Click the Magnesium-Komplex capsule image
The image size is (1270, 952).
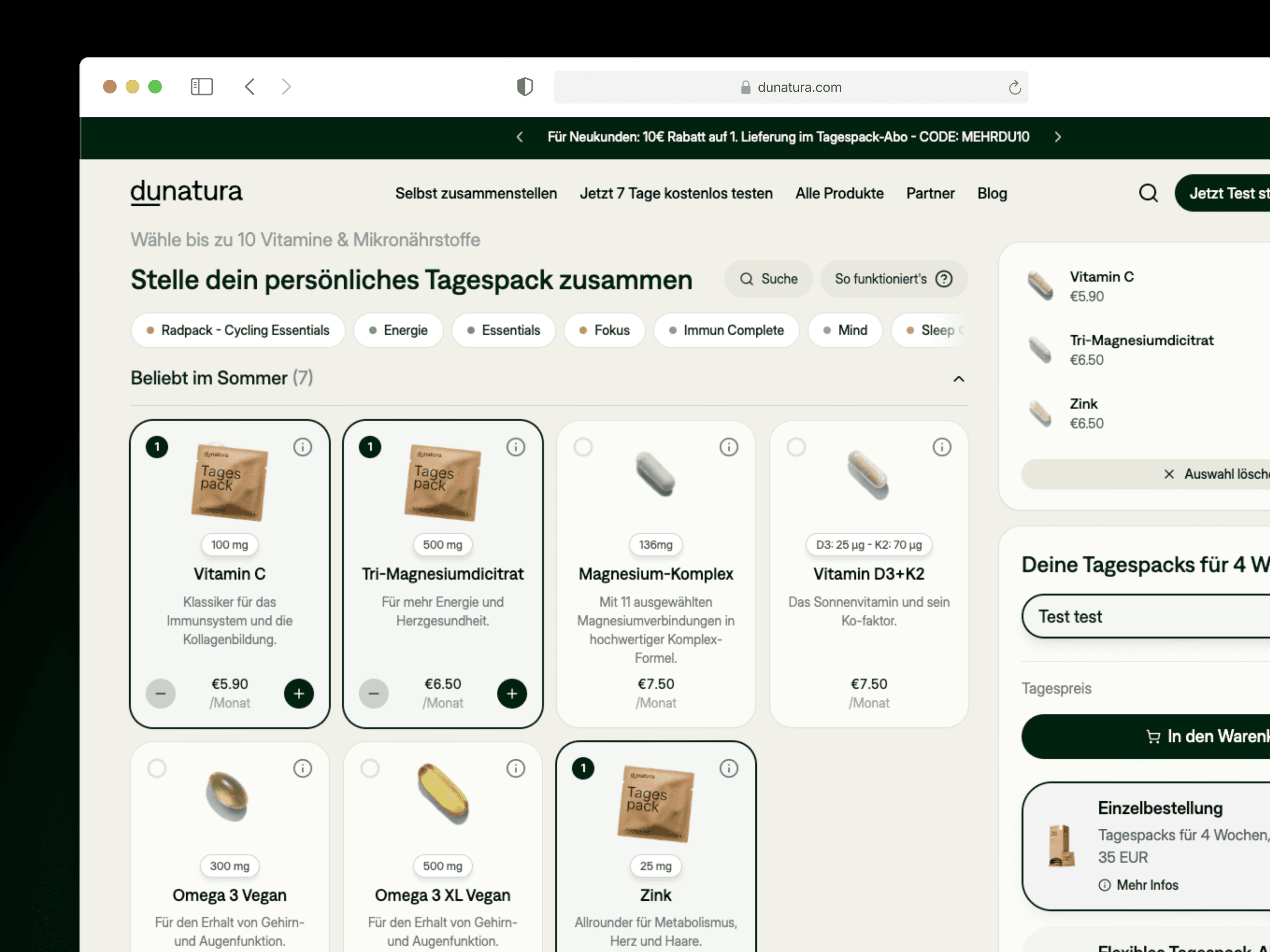coord(656,474)
